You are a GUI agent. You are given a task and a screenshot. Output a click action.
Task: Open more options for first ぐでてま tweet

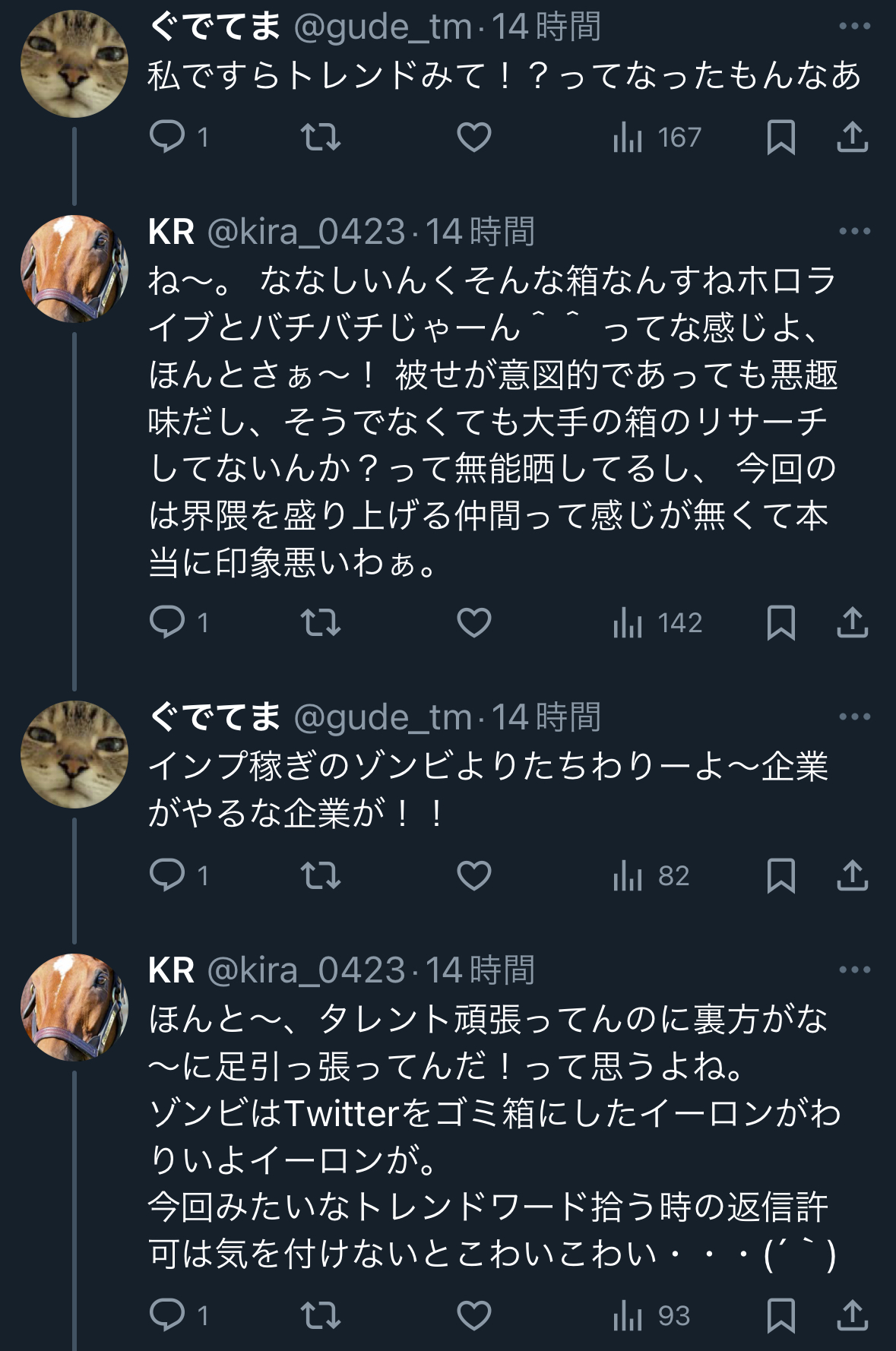(854, 27)
